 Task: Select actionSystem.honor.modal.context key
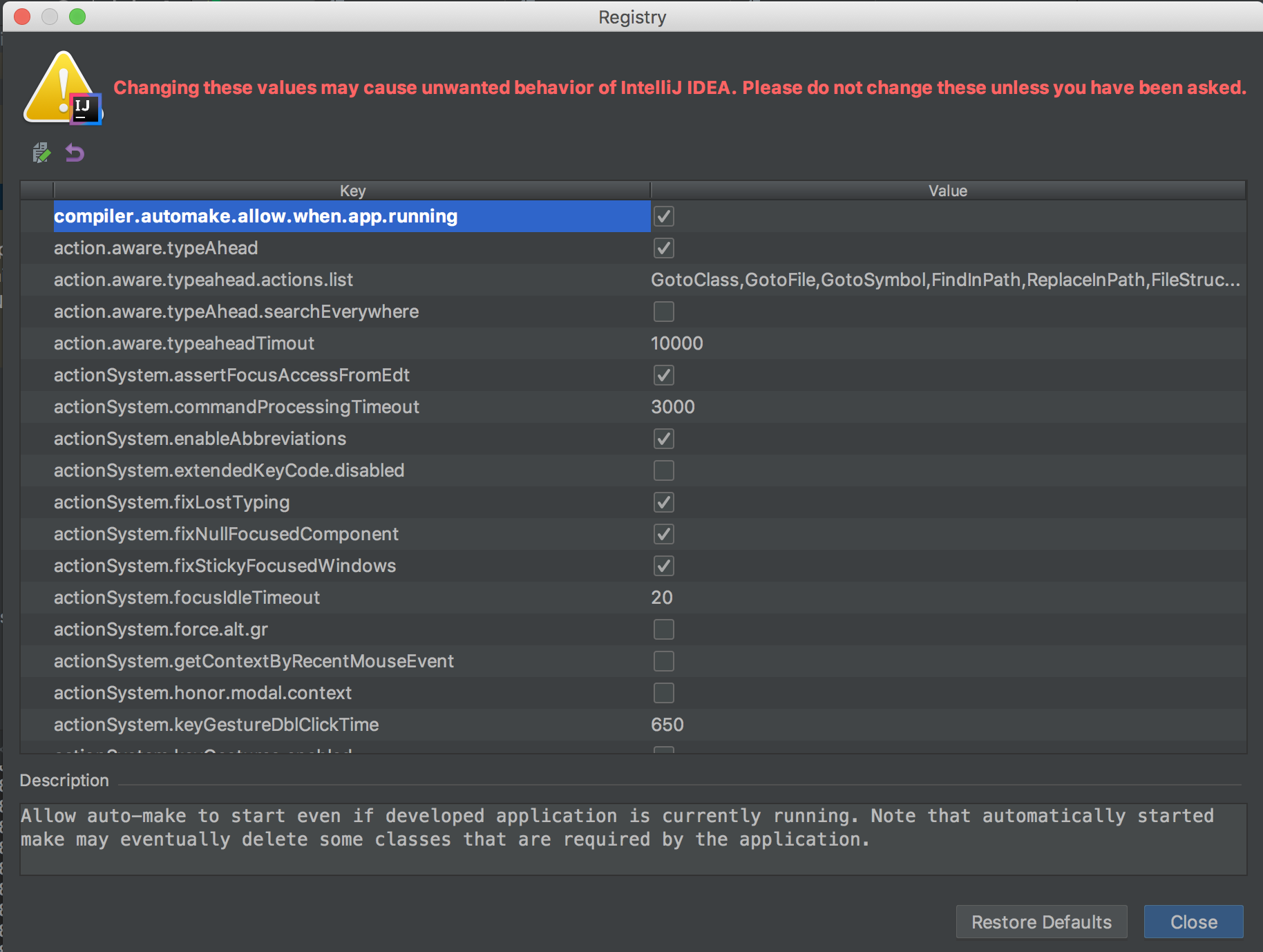click(202, 693)
